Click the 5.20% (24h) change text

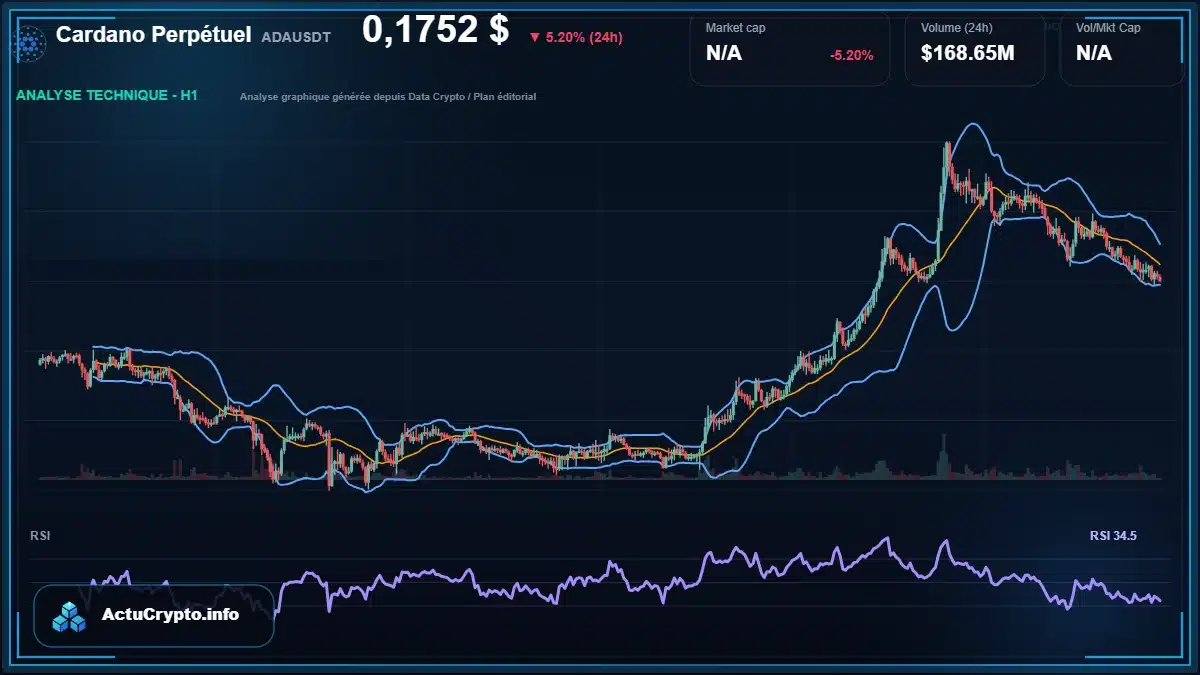point(584,38)
